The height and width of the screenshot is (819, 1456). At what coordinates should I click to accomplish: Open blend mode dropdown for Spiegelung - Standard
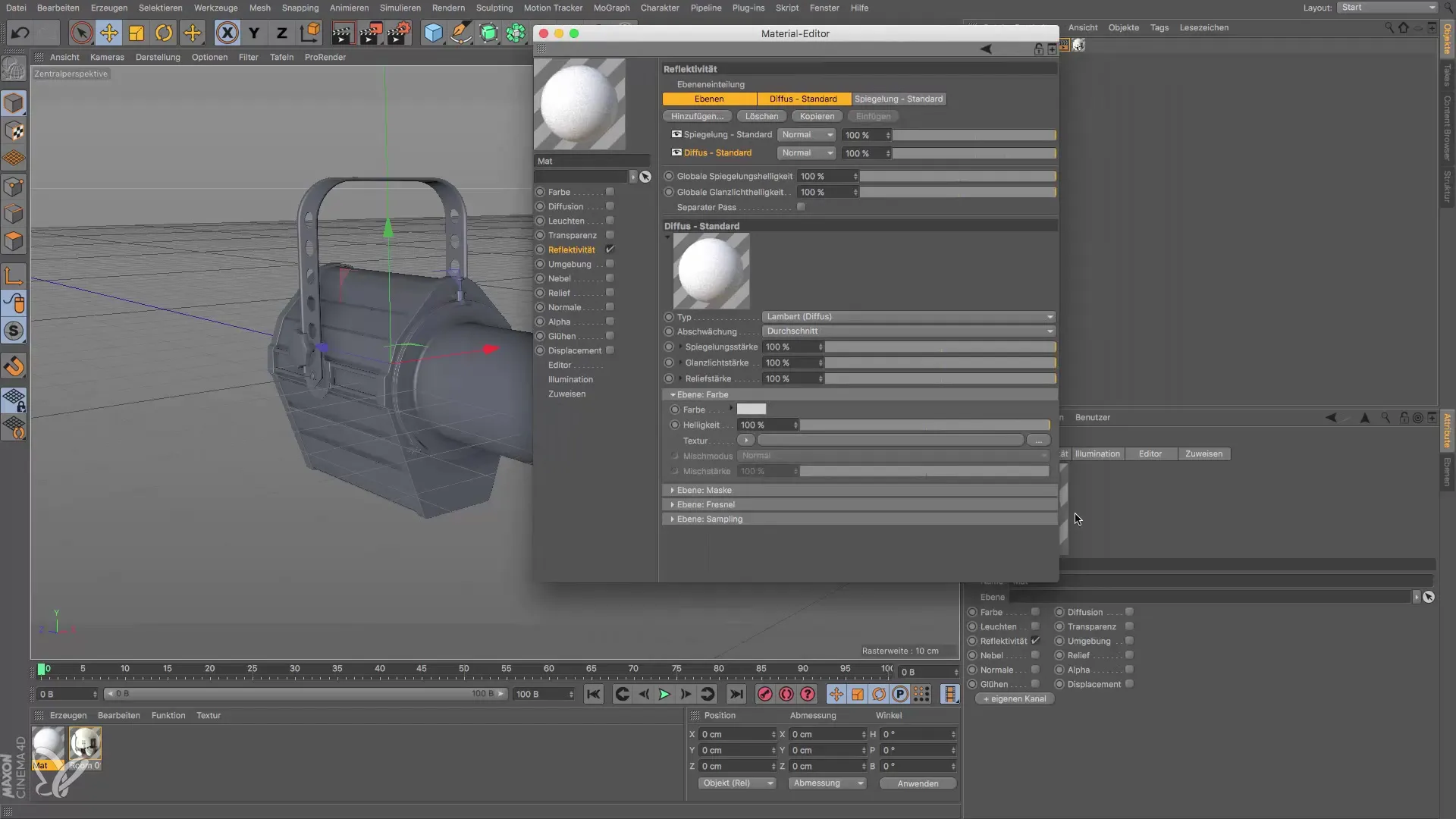click(806, 135)
